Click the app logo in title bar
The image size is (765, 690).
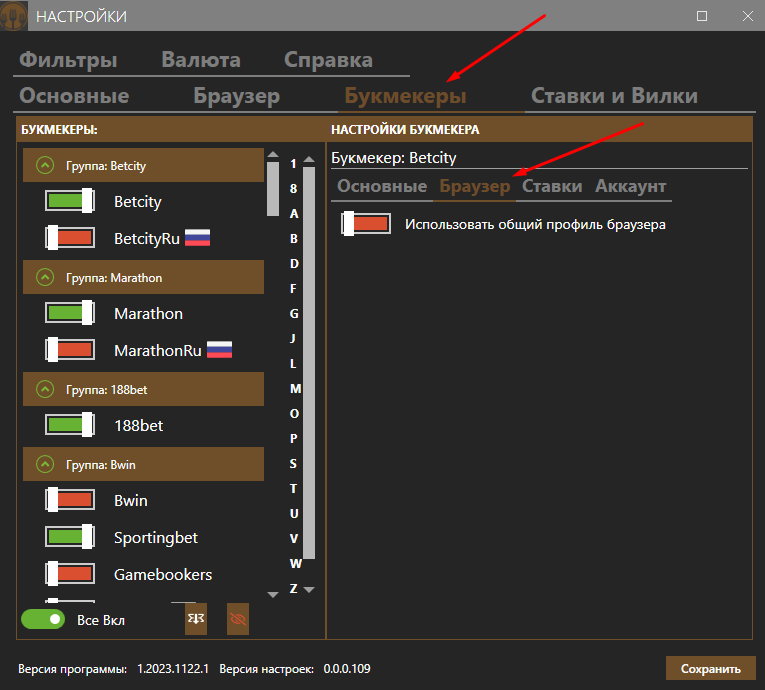[14, 16]
